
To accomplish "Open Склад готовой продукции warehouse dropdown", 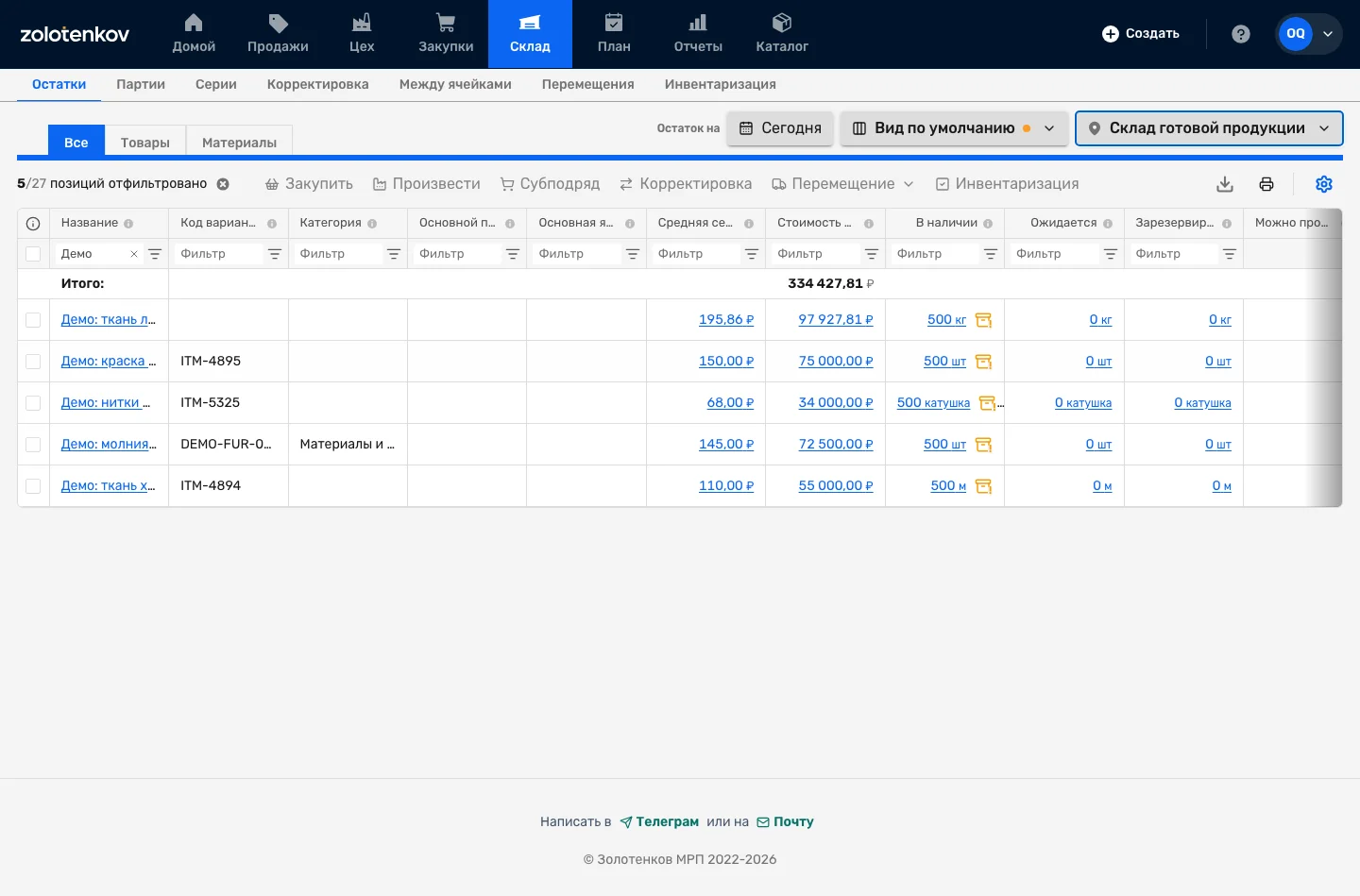I will [x=1209, y=128].
